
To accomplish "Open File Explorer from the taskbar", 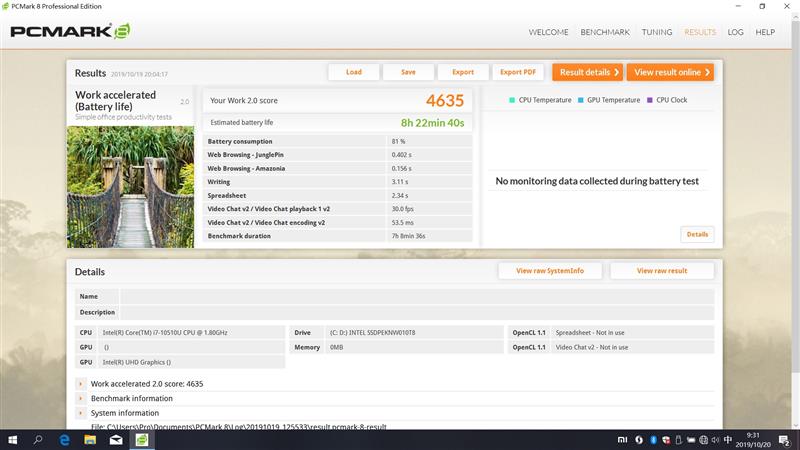I will (x=90, y=440).
